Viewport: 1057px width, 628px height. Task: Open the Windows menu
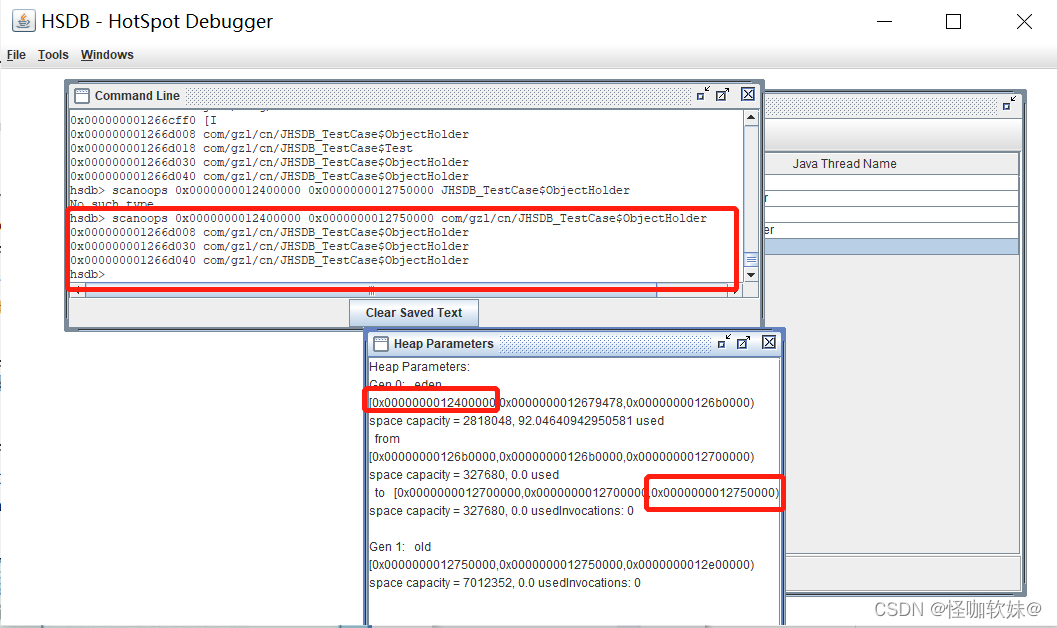[x=107, y=55]
